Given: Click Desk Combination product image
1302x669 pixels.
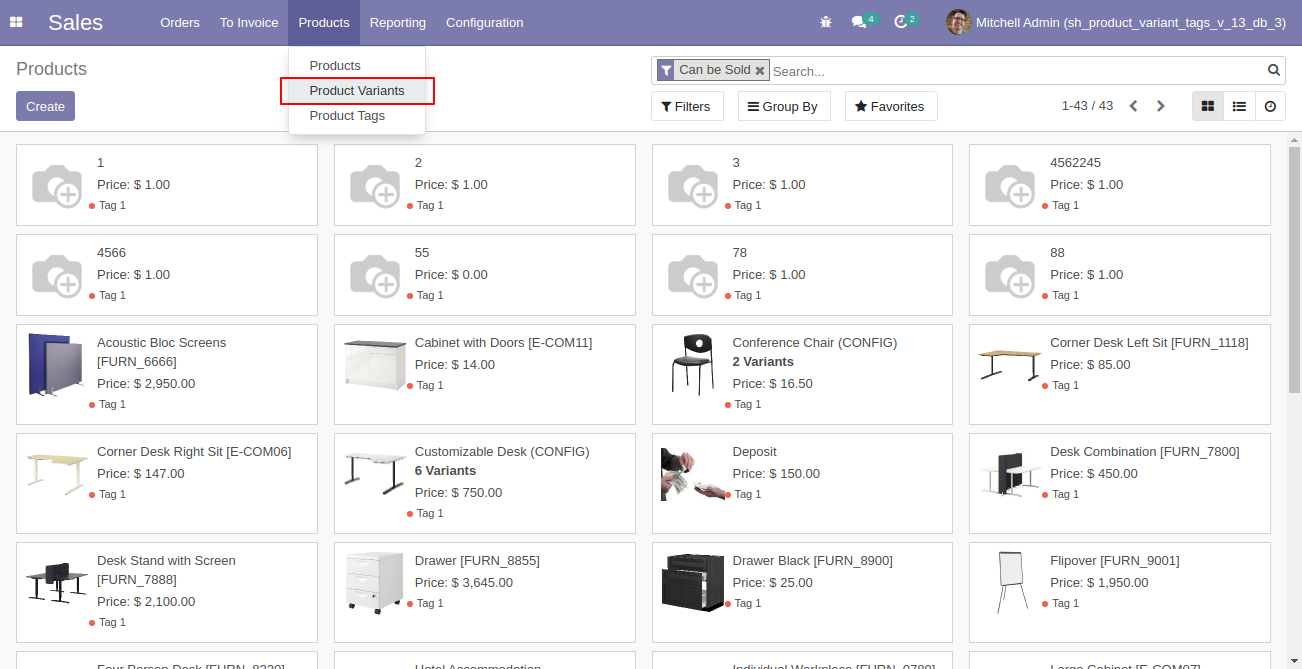Looking at the screenshot, I should [x=1010, y=474].
